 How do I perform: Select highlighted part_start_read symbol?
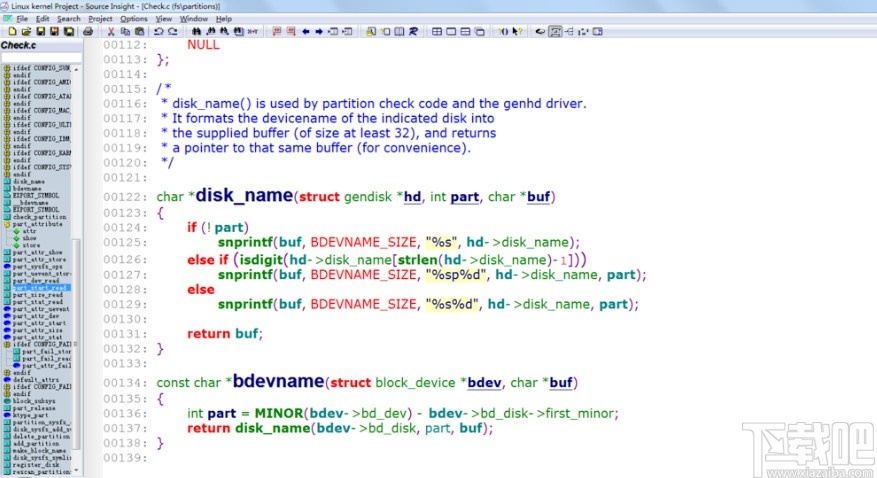click(39, 287)
